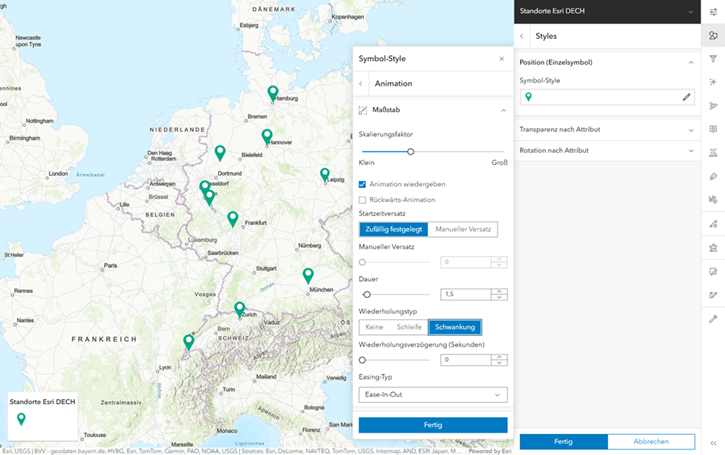
Task: Click the Dauer slider handle
Action: tap(367, 295)
